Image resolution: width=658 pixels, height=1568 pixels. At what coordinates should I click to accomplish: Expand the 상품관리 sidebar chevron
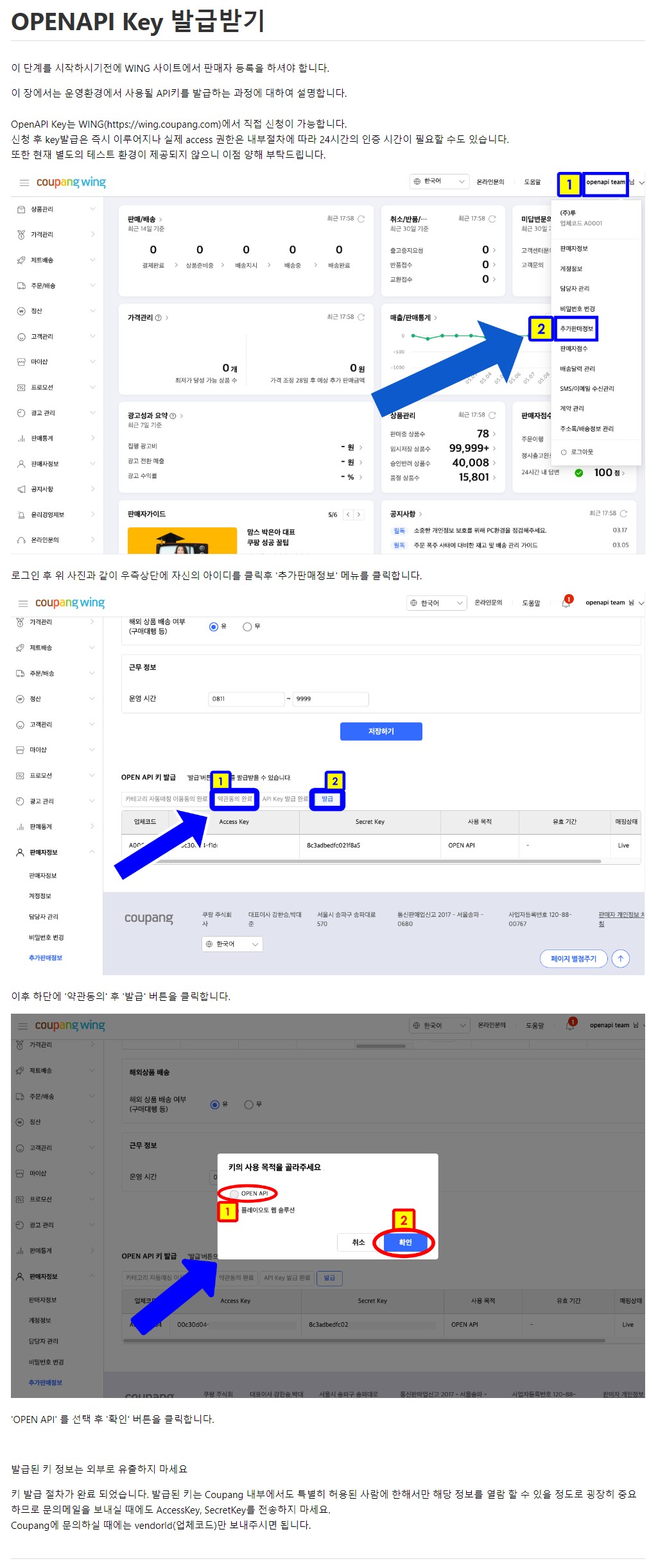[x=92, y=209]
